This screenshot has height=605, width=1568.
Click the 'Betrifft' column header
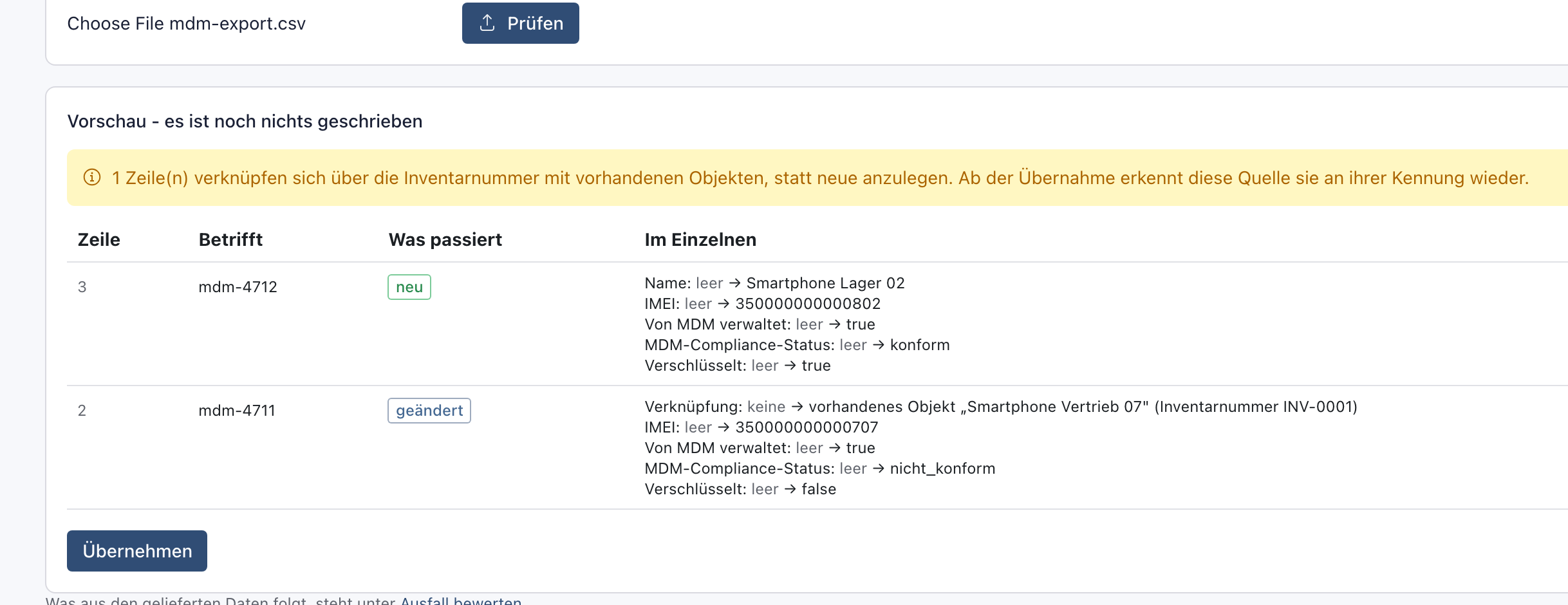click(x=230, y=239)
